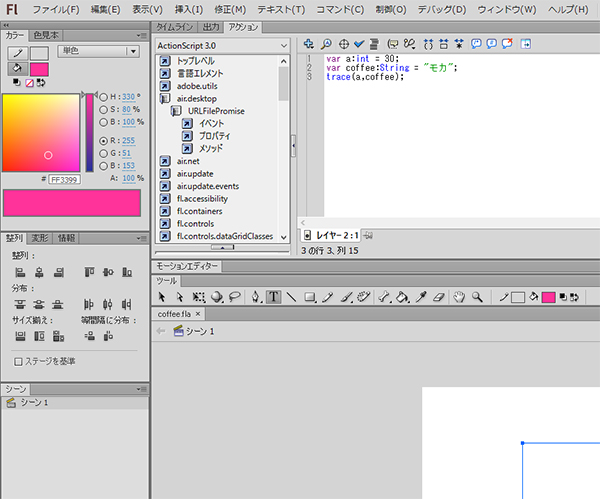Click the シーン 1 breadcrumb in edit bar
The height and width of the screenshot is (499, 600).
click(x=194, y=331)
